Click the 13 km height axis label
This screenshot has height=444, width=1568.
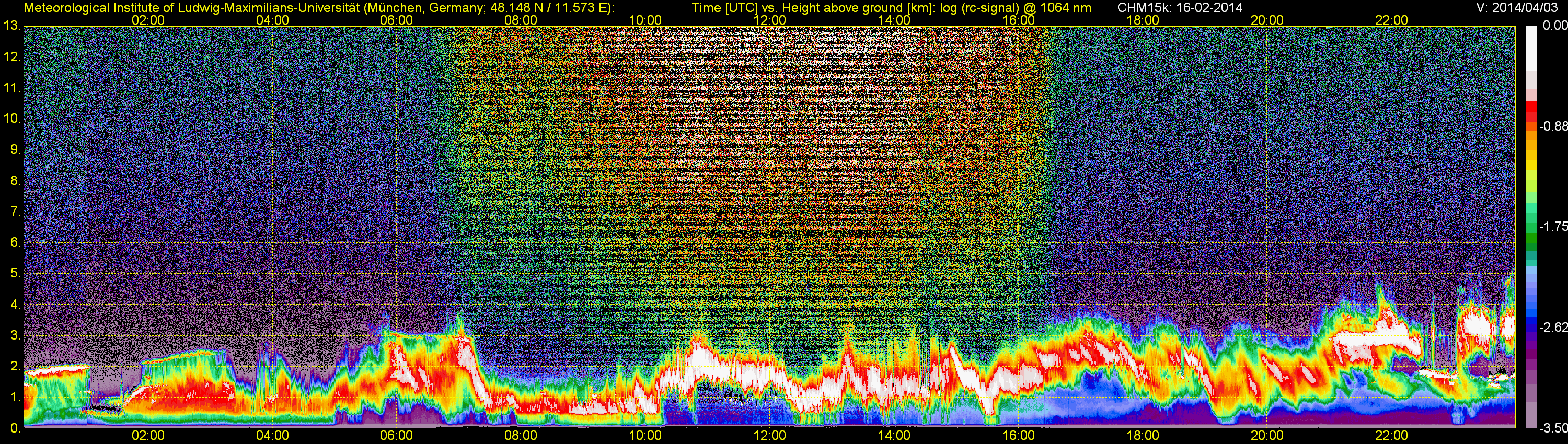pos(11,26)
